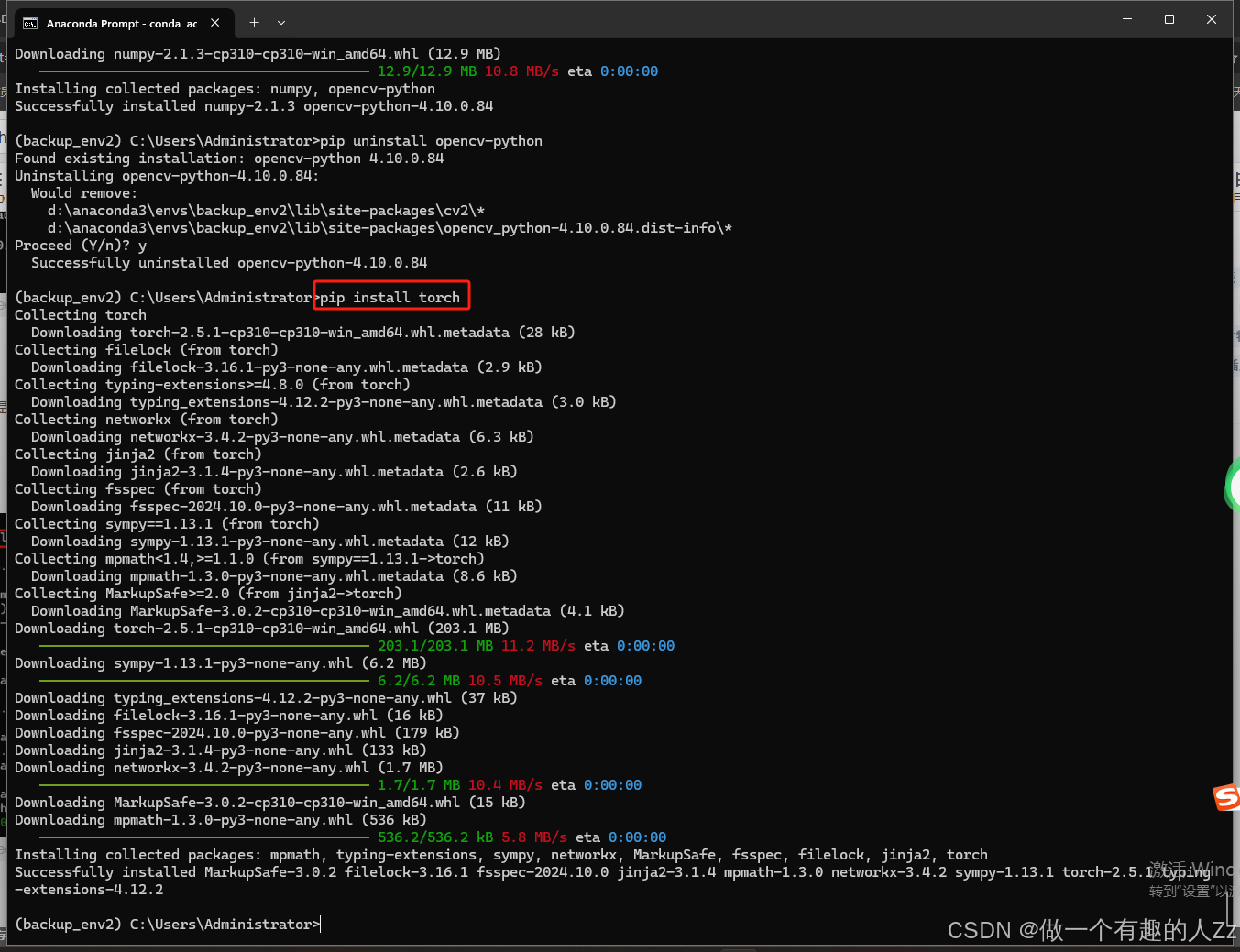Click the final command prompt line
Viewport: 1240px width, 952px height.
pyautogui.click(x=168, y=925)
